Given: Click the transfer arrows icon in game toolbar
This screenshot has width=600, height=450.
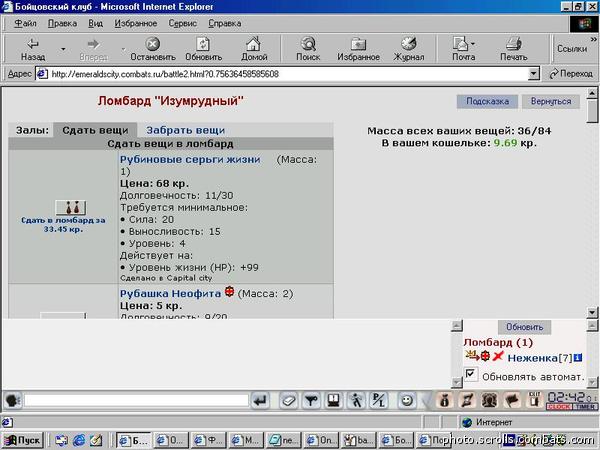Looking at the screenshot, I should pos(467,401).
